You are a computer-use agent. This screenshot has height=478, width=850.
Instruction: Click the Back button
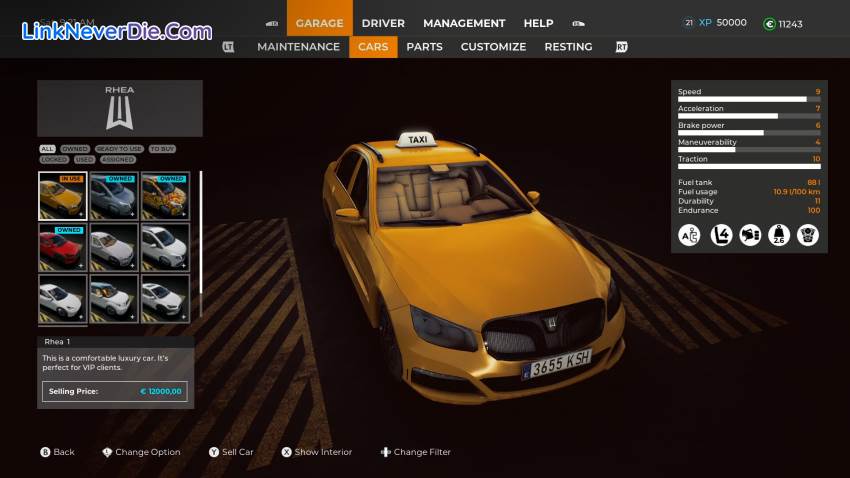coord(57,452)
